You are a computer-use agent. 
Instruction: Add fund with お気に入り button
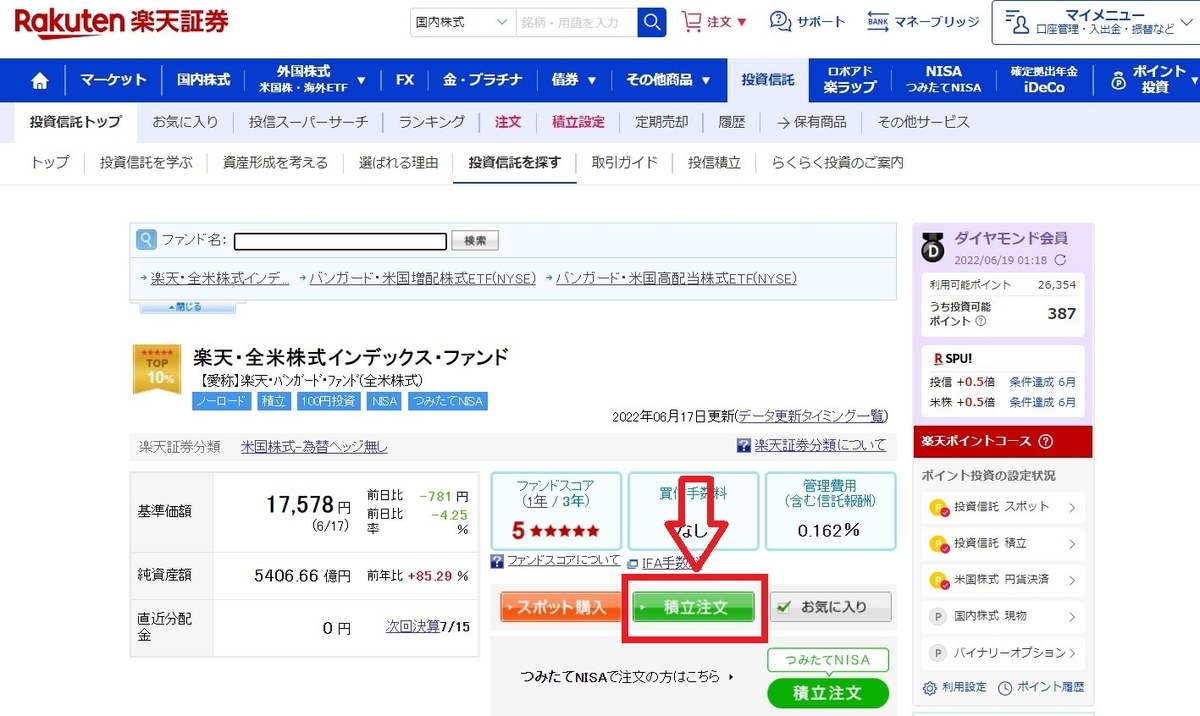point(832,607)
